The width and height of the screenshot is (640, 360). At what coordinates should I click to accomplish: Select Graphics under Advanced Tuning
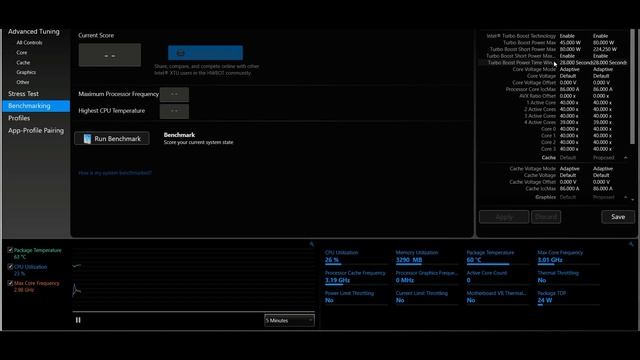26,72
